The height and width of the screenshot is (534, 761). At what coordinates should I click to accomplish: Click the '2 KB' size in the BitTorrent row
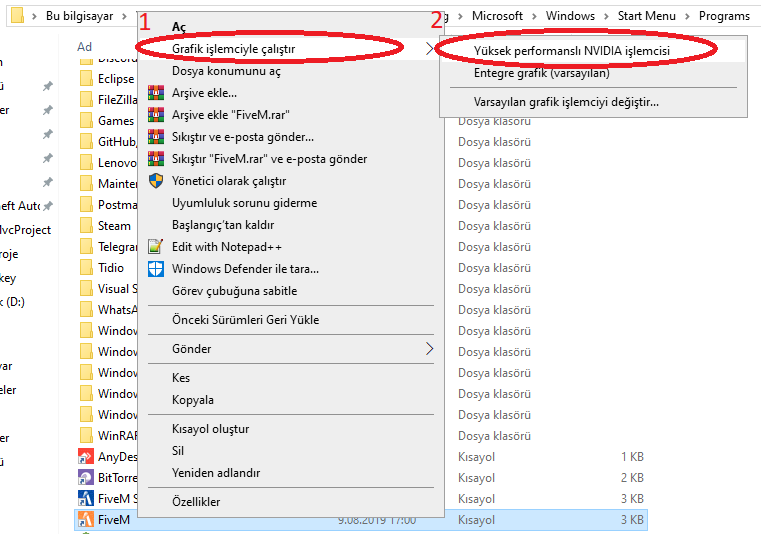632,478
